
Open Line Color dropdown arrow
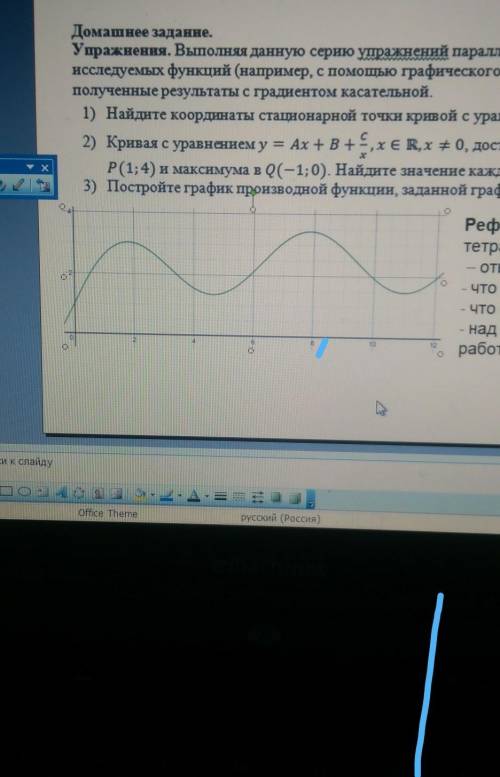coord(180,495)
